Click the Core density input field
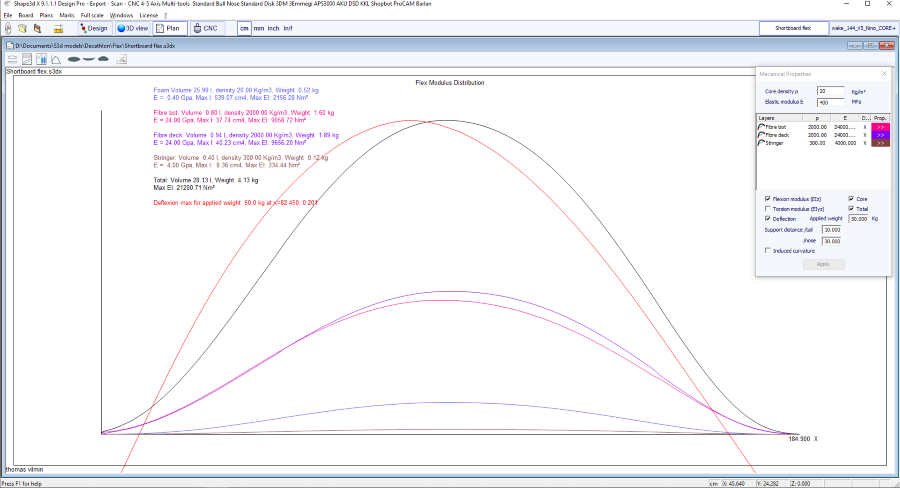The image size is (900, 488). point(830,91)
